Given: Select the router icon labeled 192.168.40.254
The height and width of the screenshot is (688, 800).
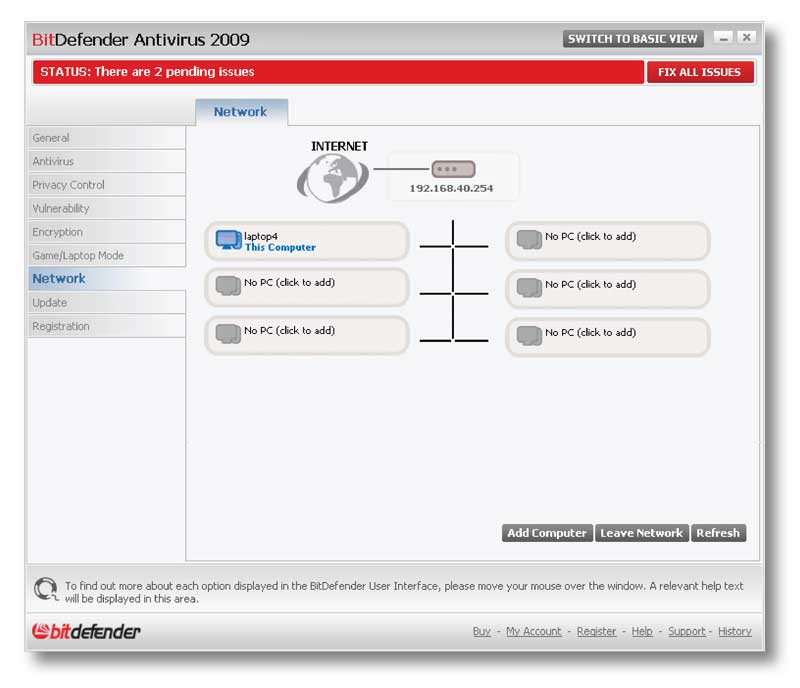Looking at the screenshot, I should coord(453,167).
